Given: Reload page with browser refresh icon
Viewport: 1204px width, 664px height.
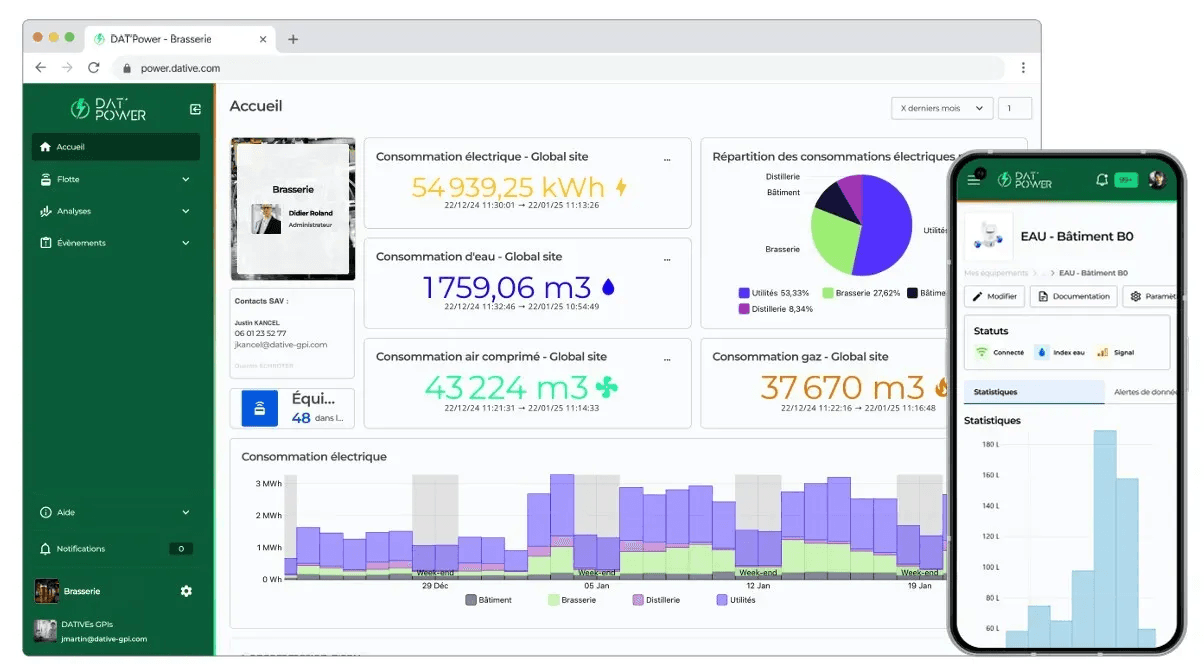Looking at the screenshot, I should pos(94,68).
